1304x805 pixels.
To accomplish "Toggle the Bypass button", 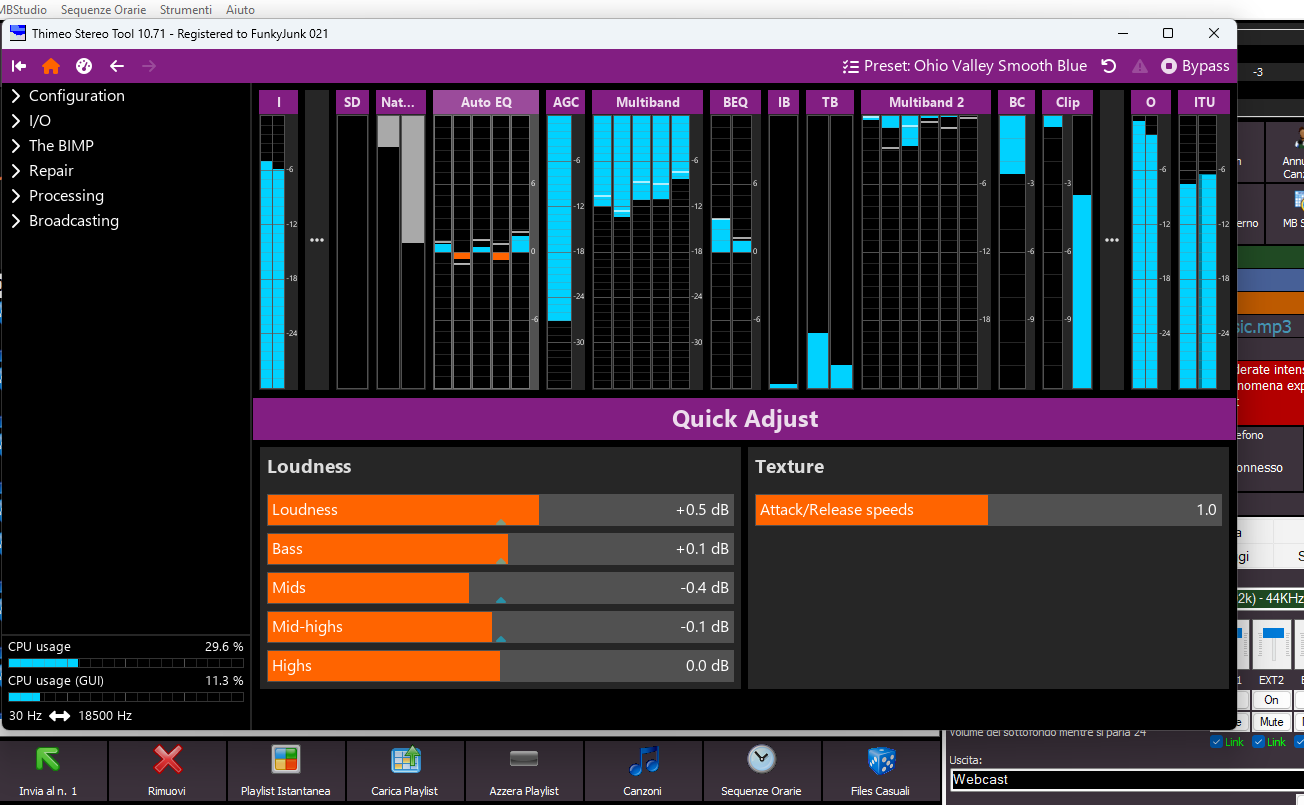I will pos(1195,66).
